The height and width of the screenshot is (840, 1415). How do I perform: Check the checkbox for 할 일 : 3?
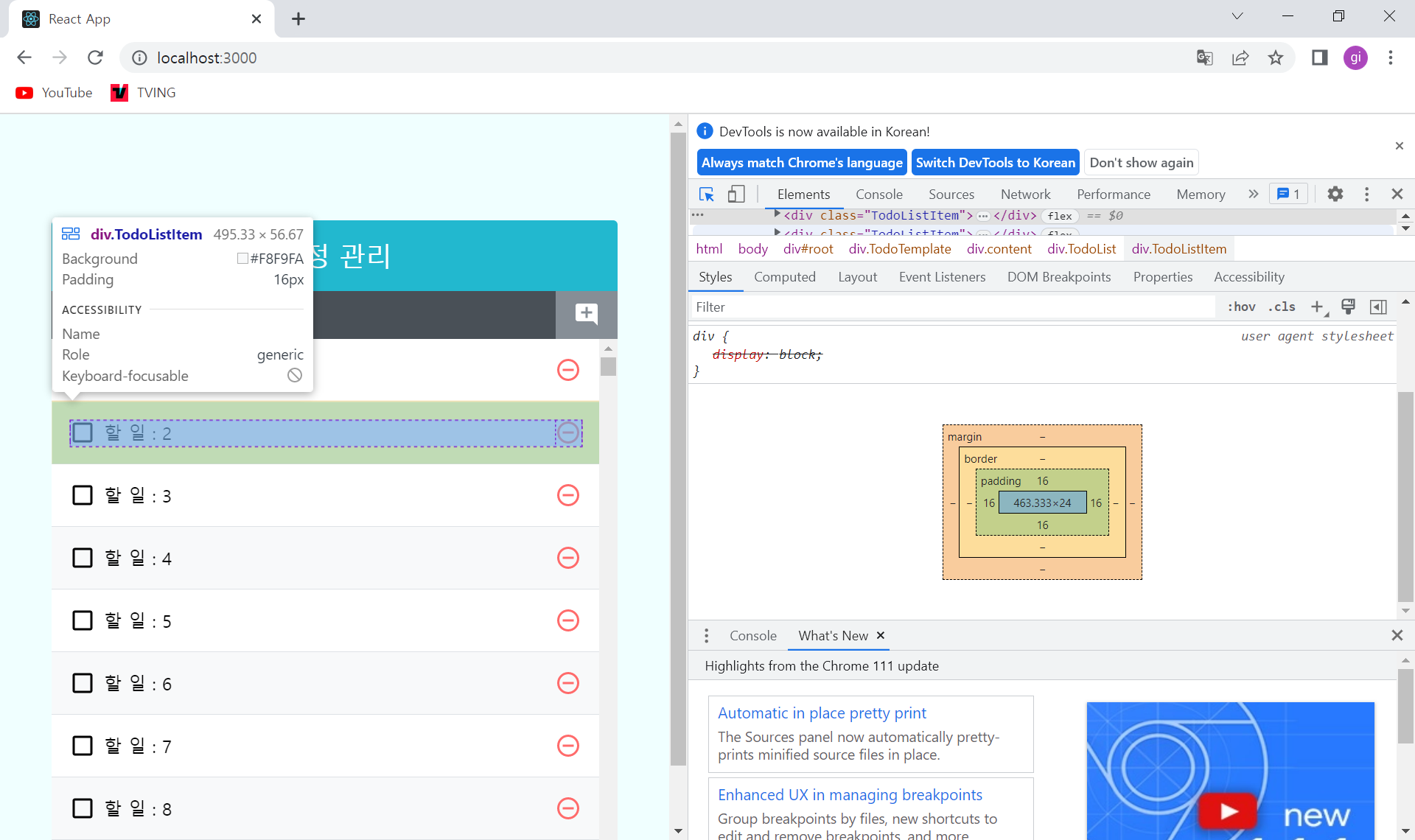83,495
